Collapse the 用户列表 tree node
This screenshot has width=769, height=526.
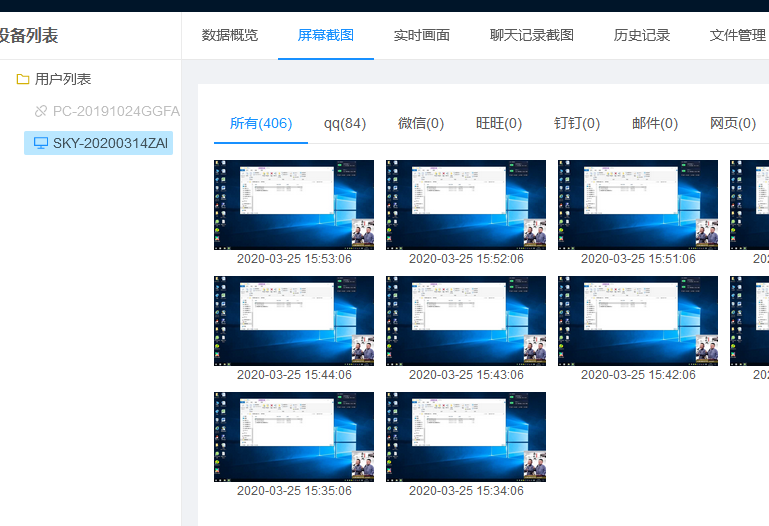click(x=63, y=79)
